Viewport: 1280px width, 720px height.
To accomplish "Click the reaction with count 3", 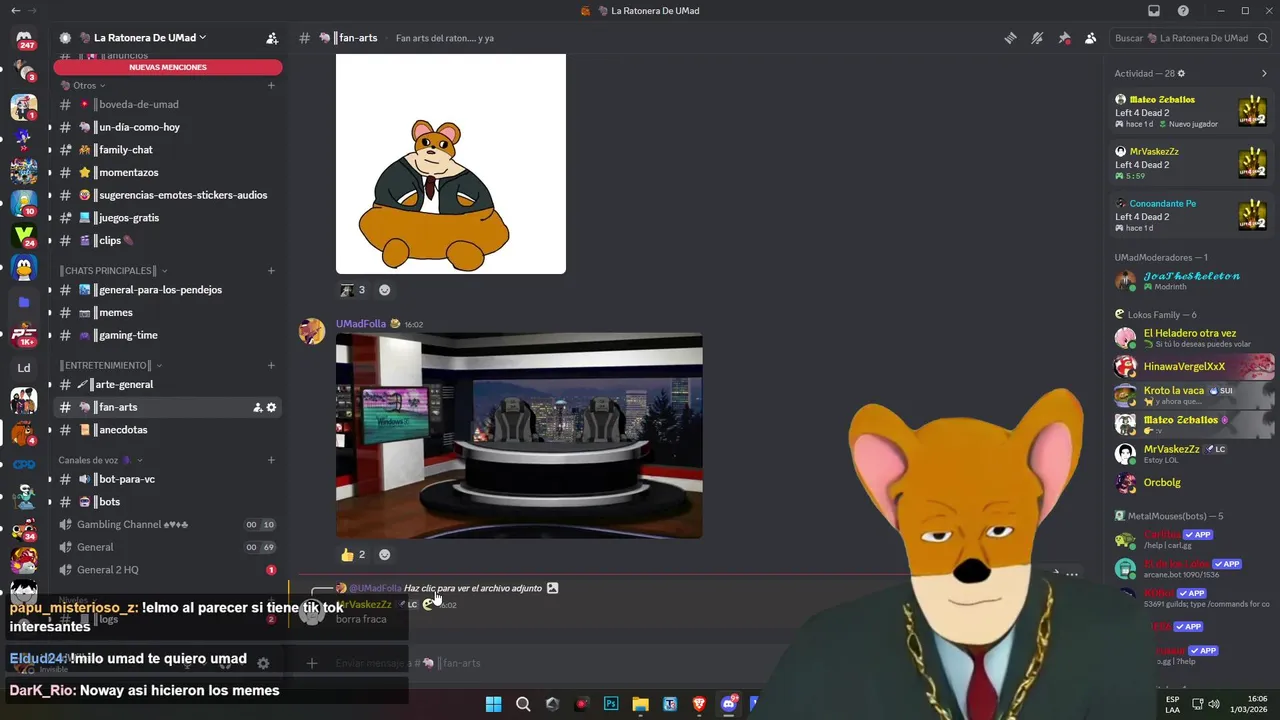I will point(352,290).
